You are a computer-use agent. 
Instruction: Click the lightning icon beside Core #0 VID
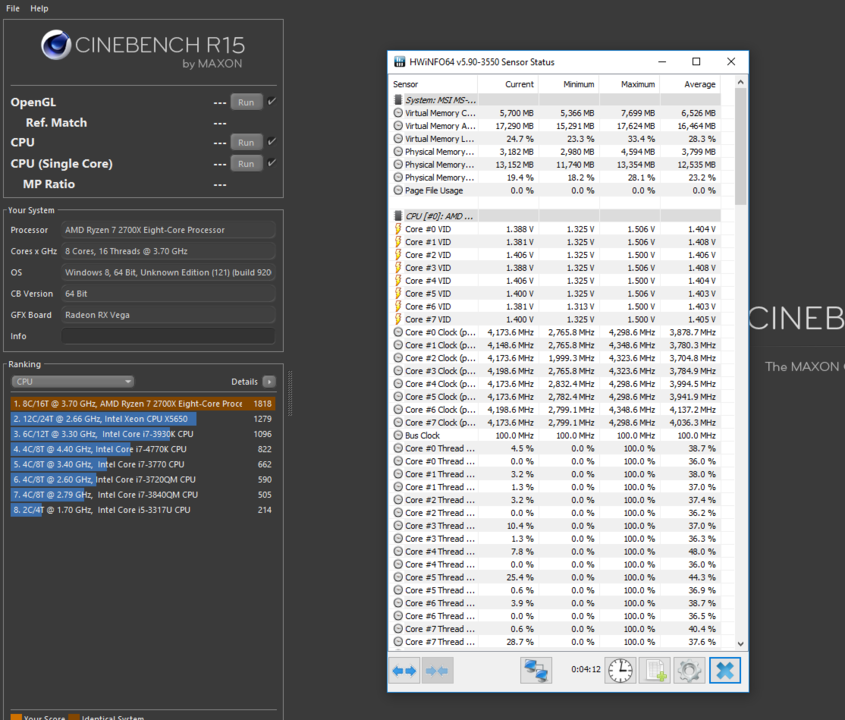[398, 229]
